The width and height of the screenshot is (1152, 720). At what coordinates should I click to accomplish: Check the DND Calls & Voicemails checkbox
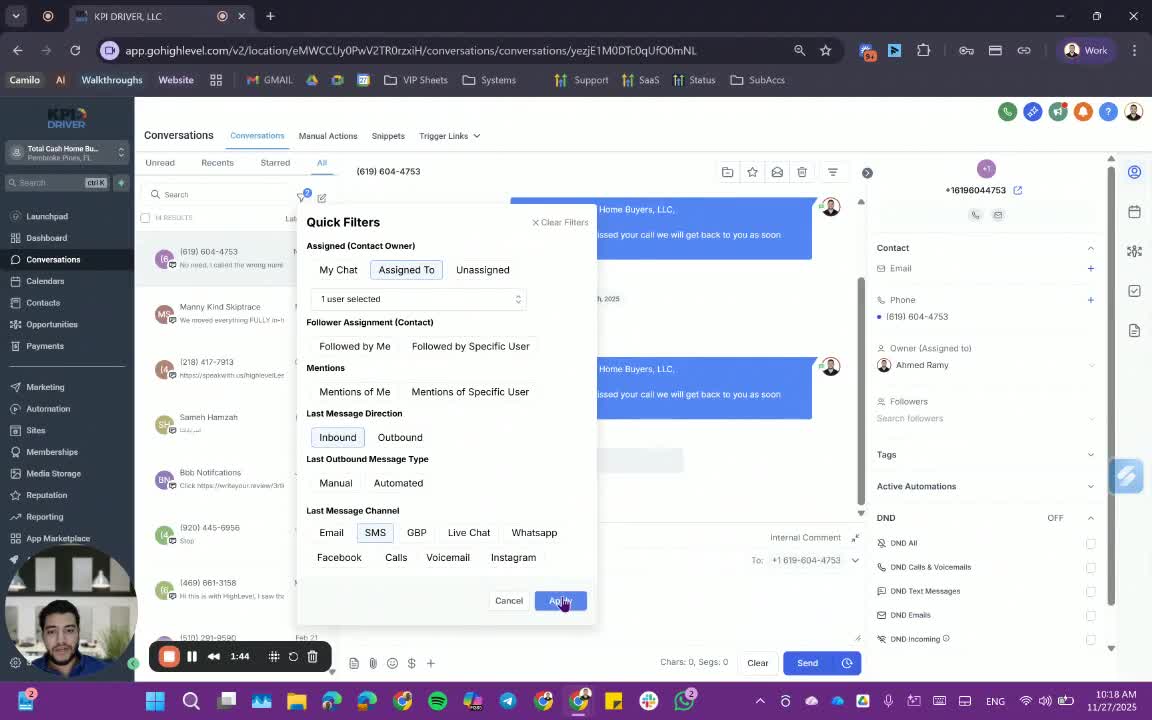(x=1090, y=568)
